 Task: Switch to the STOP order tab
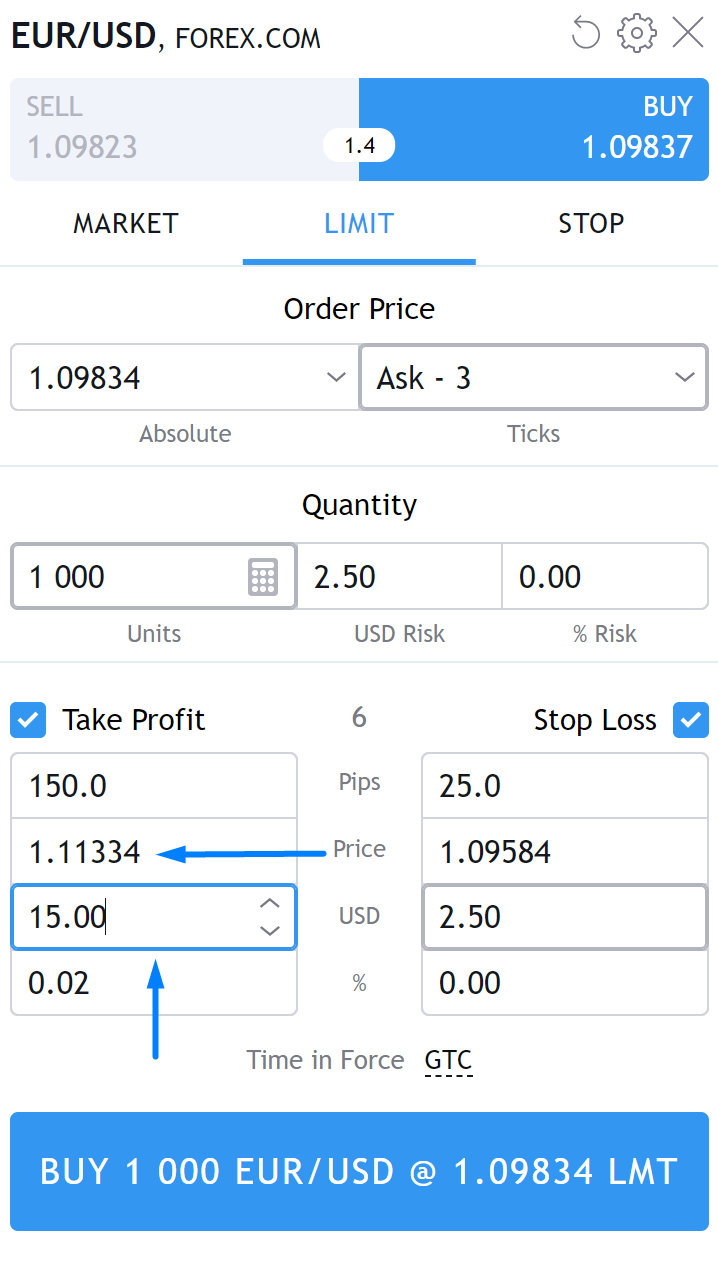[x=591, y=223]
